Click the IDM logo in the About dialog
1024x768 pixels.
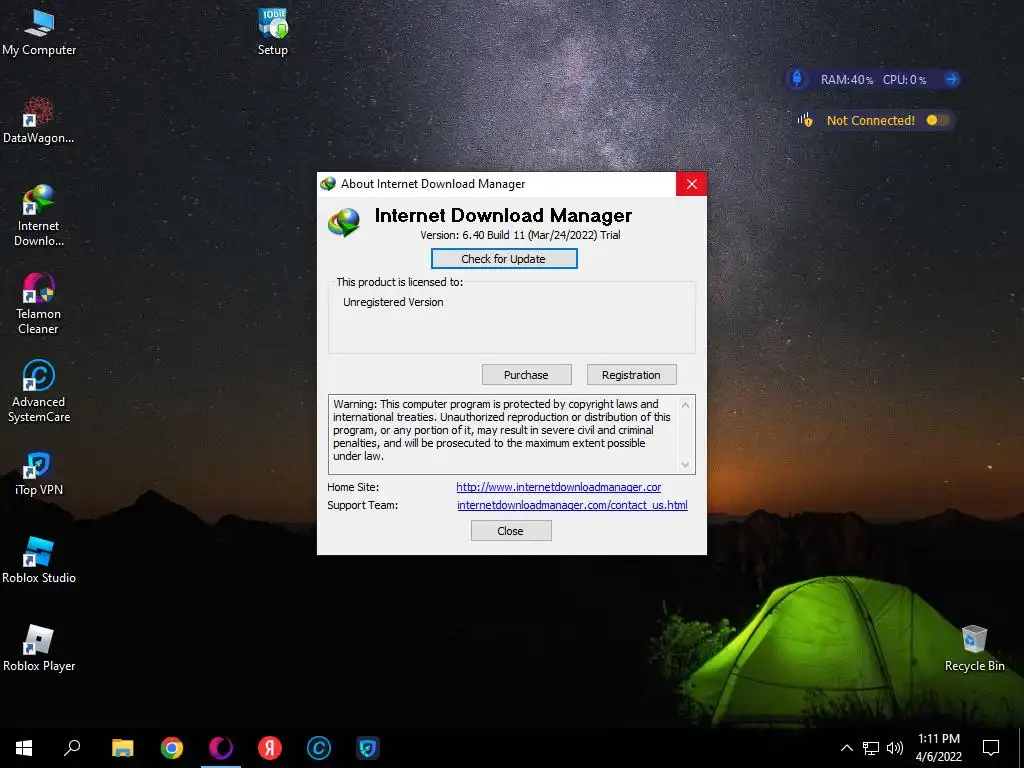[x=344, y=223]
